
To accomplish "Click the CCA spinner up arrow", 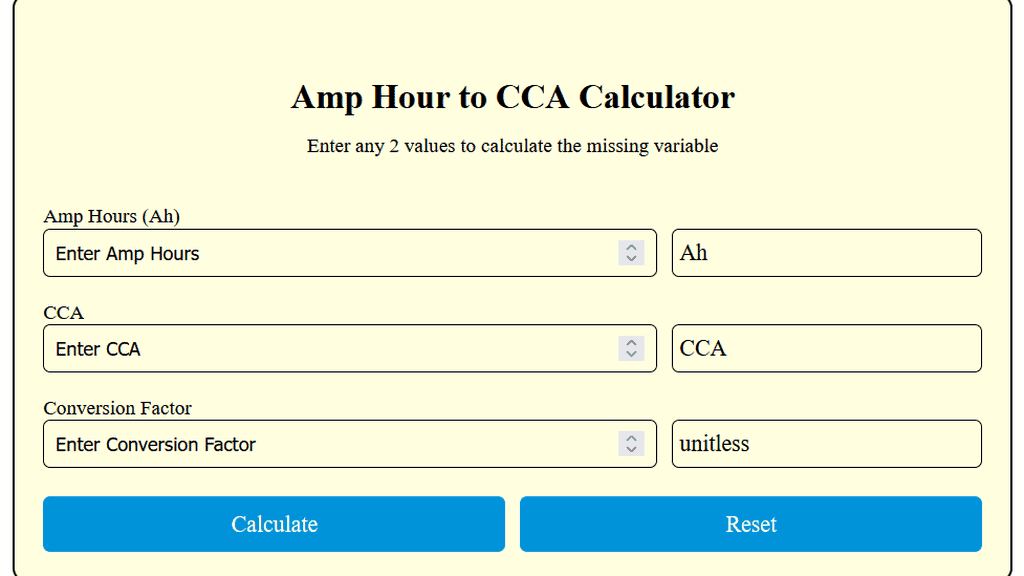I will click(631, 342).
